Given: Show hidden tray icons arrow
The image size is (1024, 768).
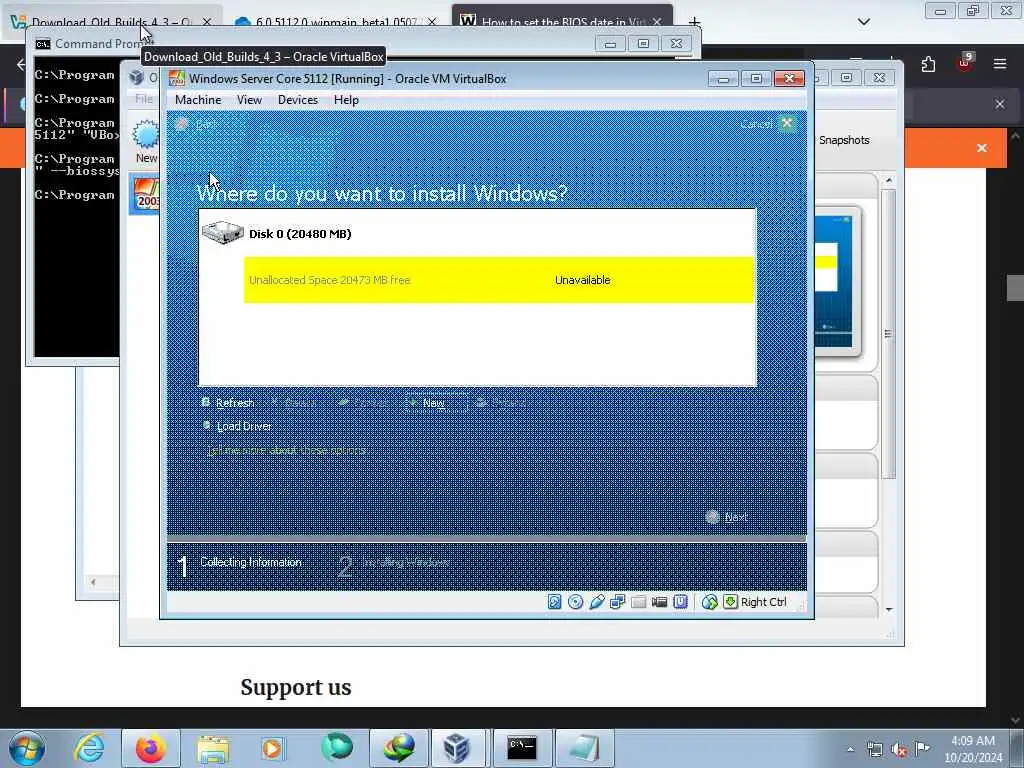Looking at the screenshot, I should coord(850,749).
